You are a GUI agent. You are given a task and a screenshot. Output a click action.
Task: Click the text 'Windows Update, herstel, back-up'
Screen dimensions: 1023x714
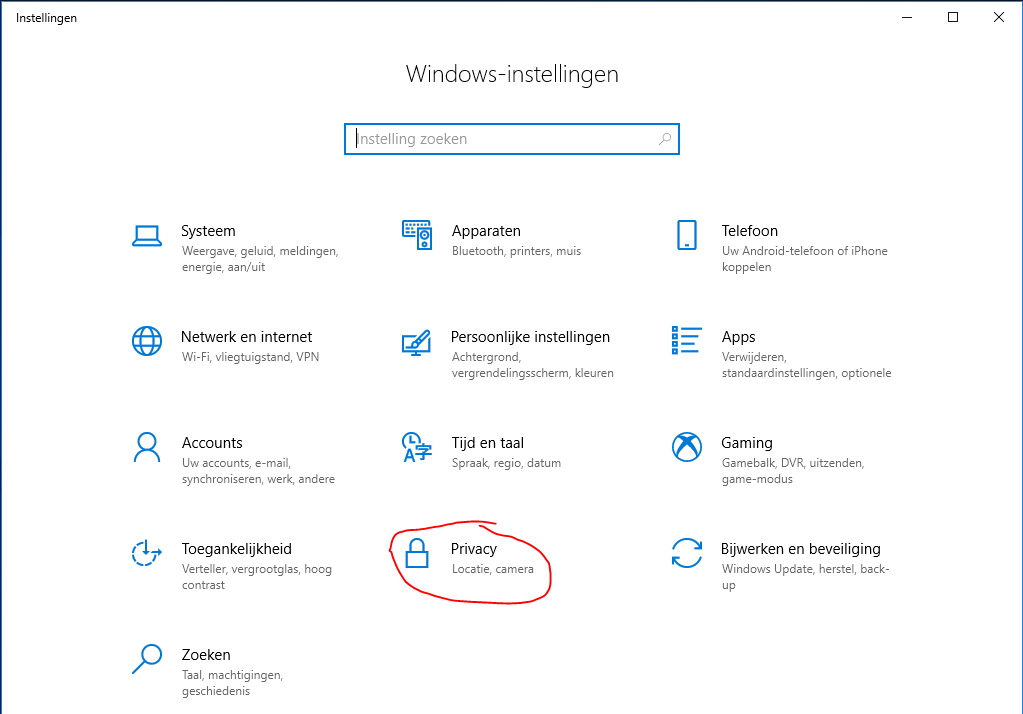tap(806, 577)
